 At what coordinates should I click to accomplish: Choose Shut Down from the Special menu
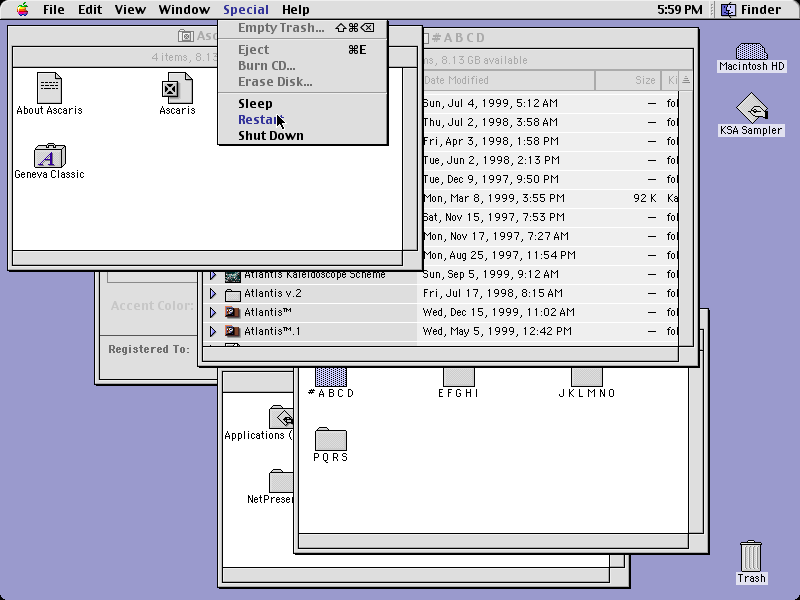(303, 136)
